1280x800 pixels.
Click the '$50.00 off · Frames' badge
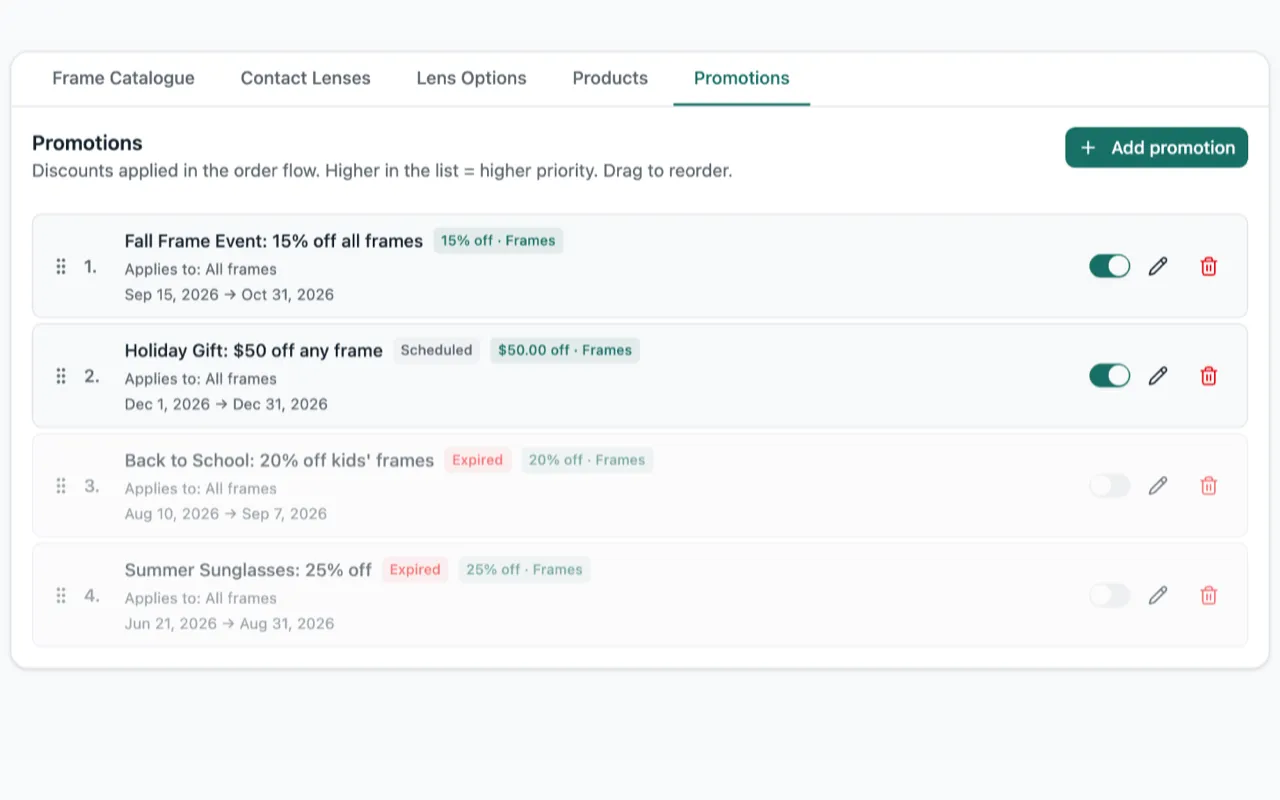pos(565,350)
